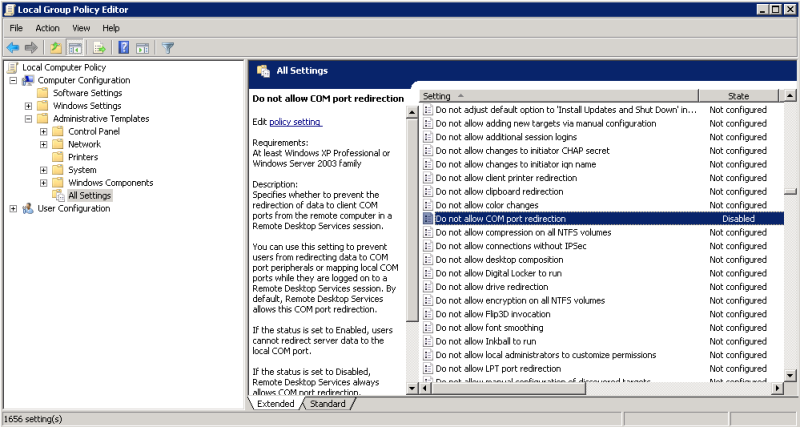Open the View menu
The height and width of the screenshot is (427, 800).
pyautogui.click(x=80, y=28)
